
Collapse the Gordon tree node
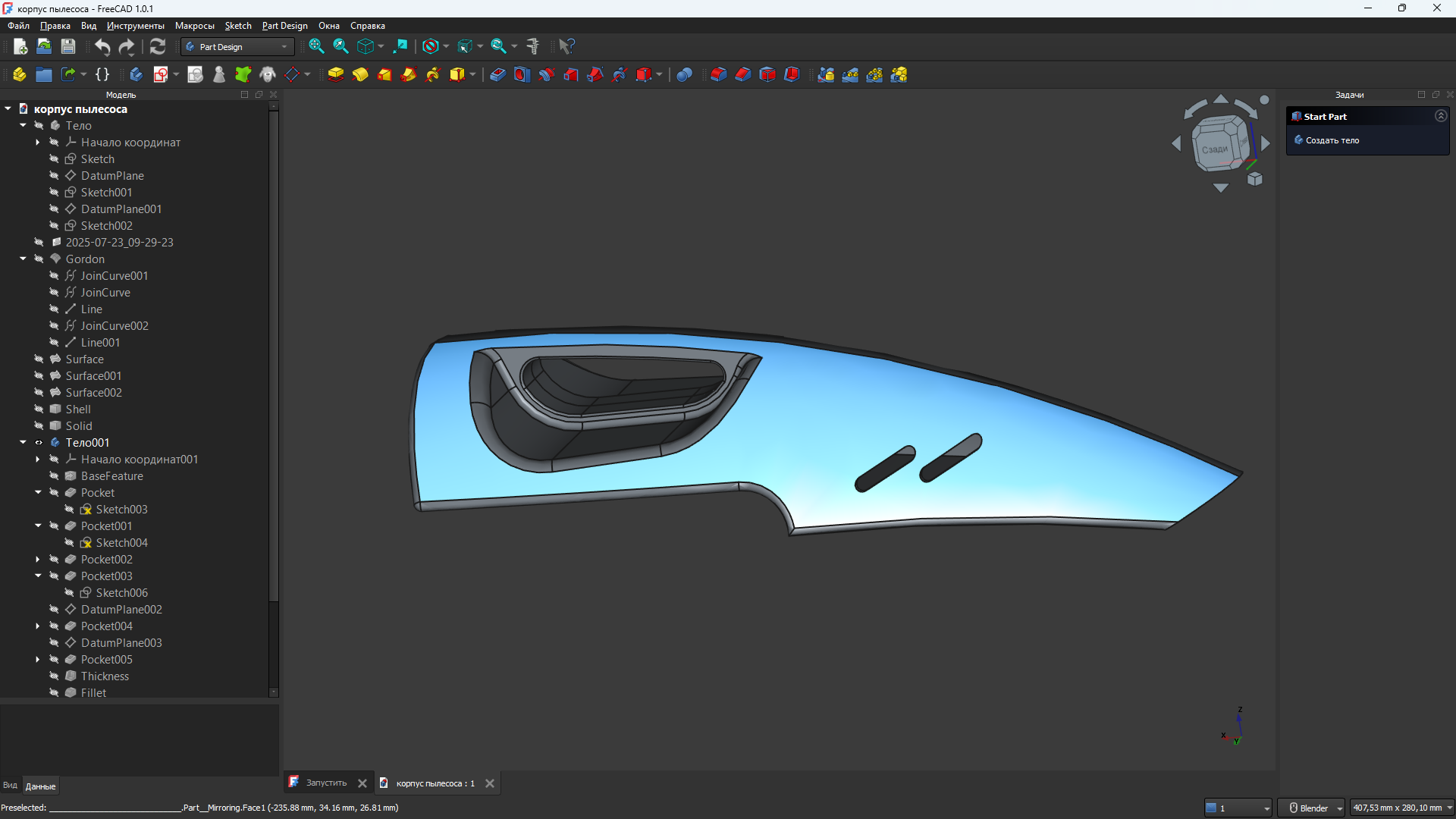[x=23, y=259]
